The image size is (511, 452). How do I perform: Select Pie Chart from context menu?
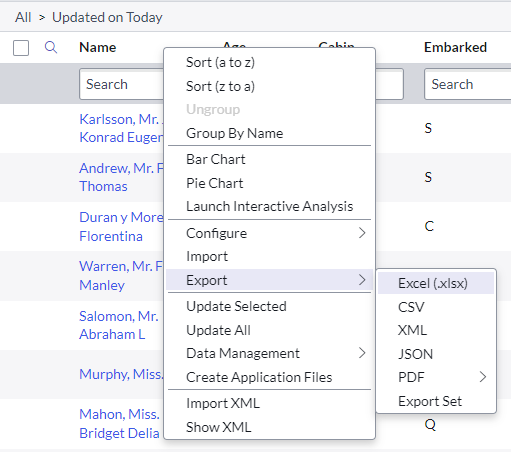(x=269, y=183)
